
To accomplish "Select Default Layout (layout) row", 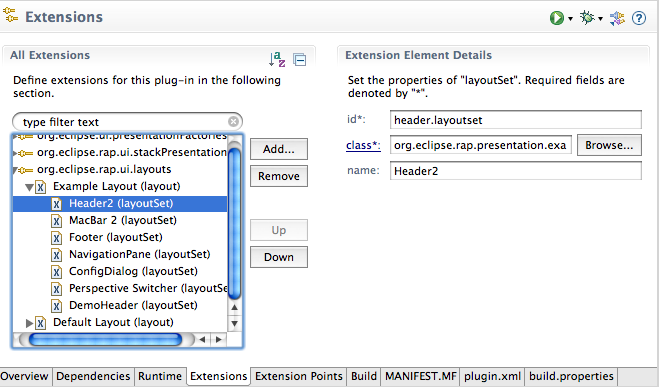I will [x=120, y=322].
